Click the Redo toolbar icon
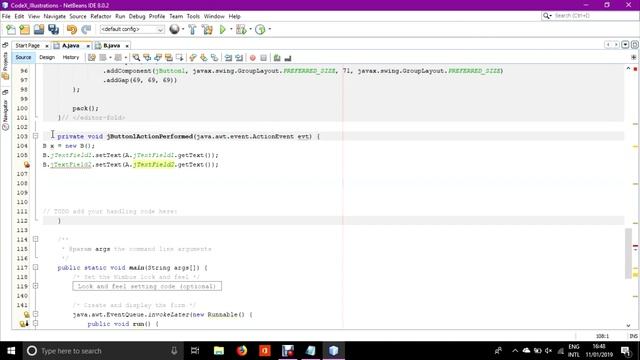 tap(86, 29)
